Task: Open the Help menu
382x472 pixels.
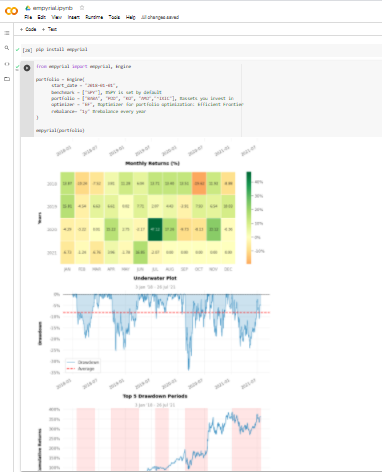Action: click(130, 17)
